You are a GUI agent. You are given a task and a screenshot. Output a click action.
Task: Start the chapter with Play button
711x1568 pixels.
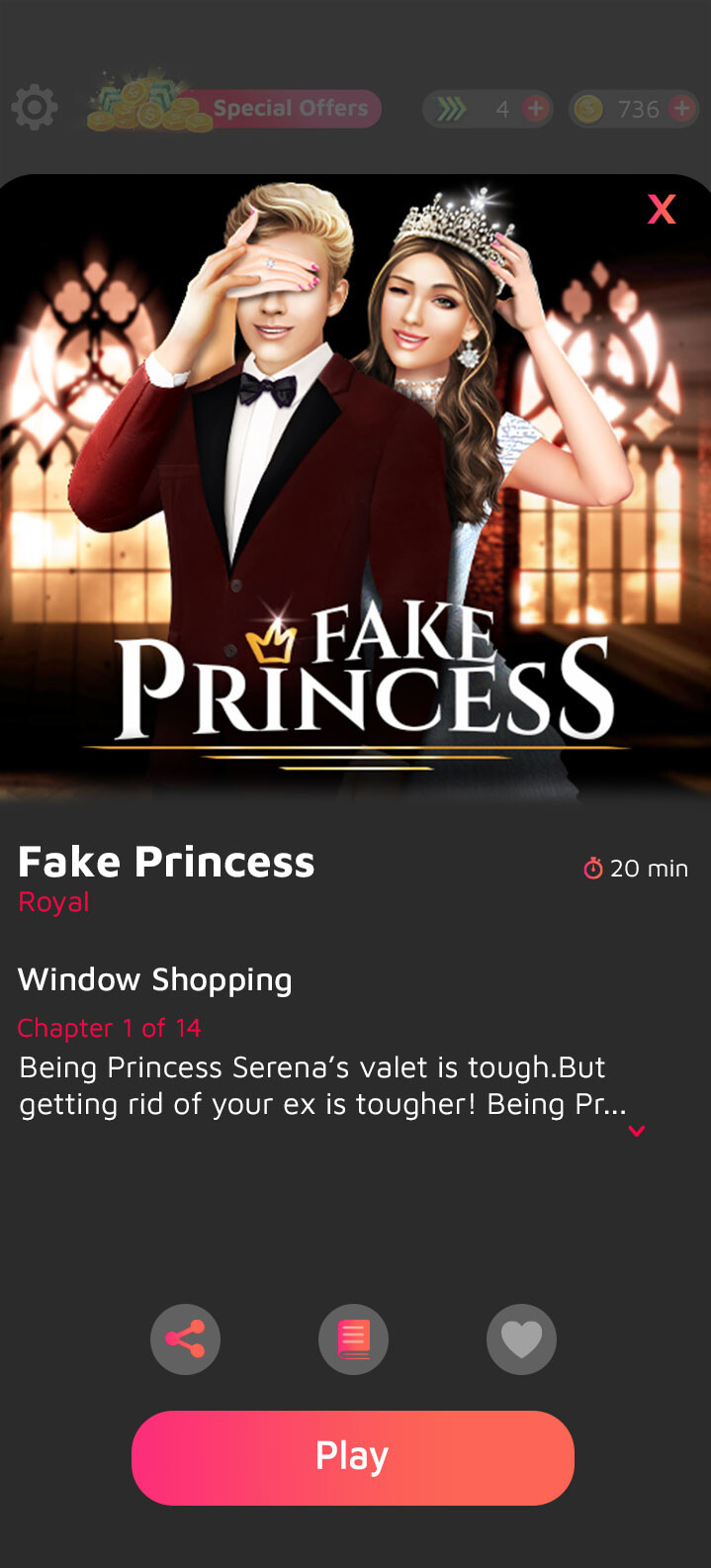(x=353, y=1457)
